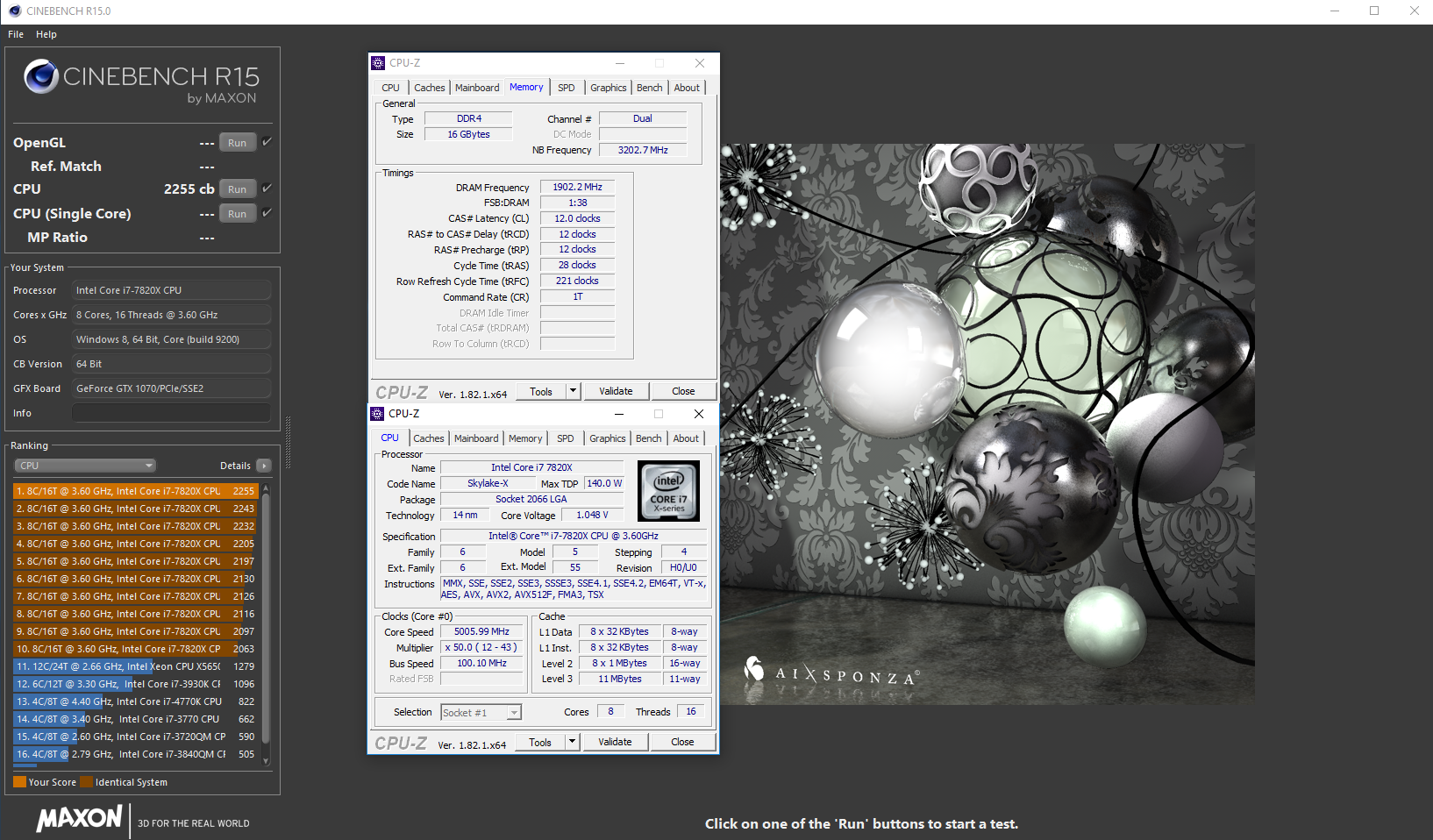Click the Cinebench R15 logo sphere

click(41, 76)
